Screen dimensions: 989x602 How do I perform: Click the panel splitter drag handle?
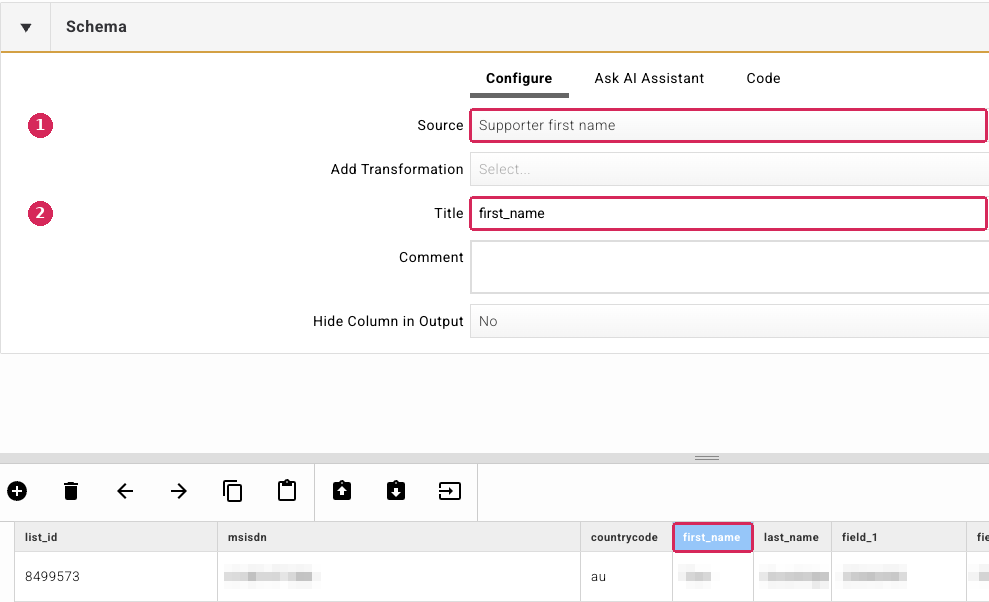pos(707,458)
